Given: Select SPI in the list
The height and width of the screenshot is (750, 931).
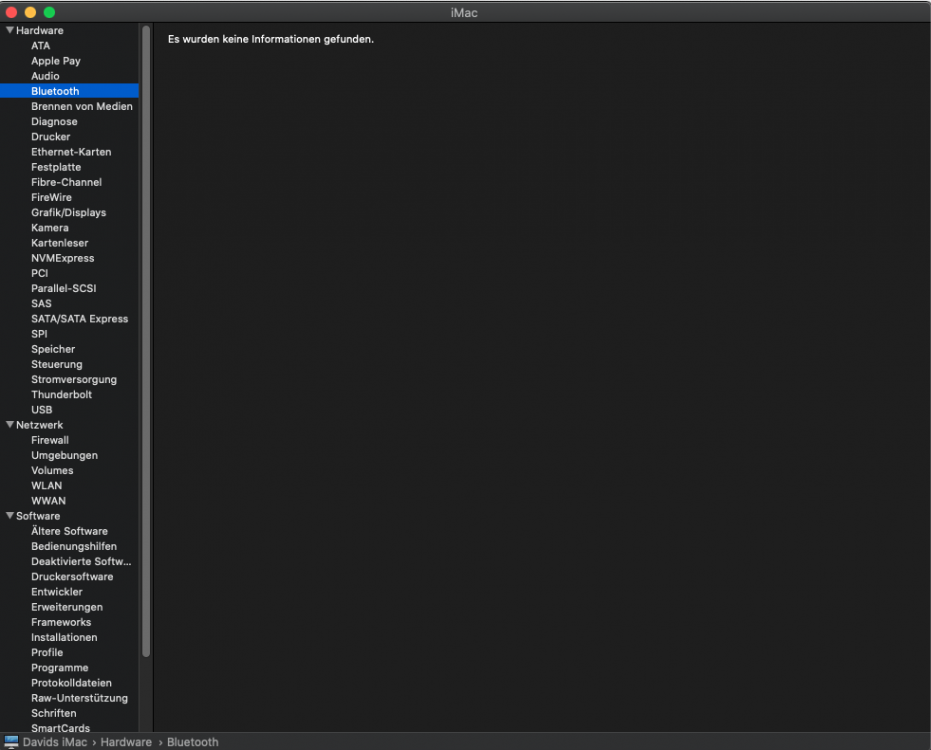Looking at the screenshot, I should coord(39,334).
